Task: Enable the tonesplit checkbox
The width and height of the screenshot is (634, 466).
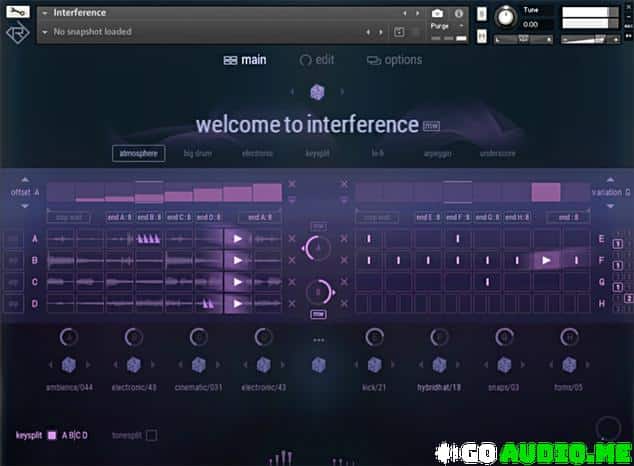Action: (x=152, y=435)
